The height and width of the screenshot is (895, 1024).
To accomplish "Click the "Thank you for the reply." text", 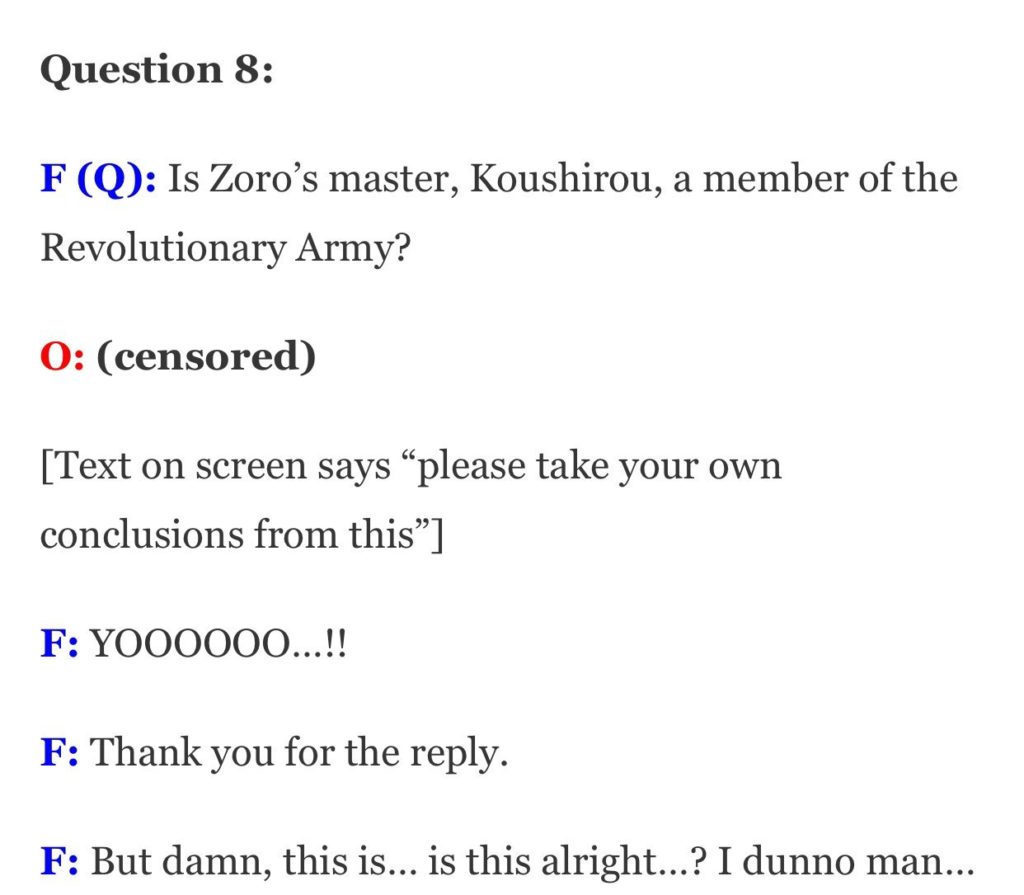I will click(298, 753).
